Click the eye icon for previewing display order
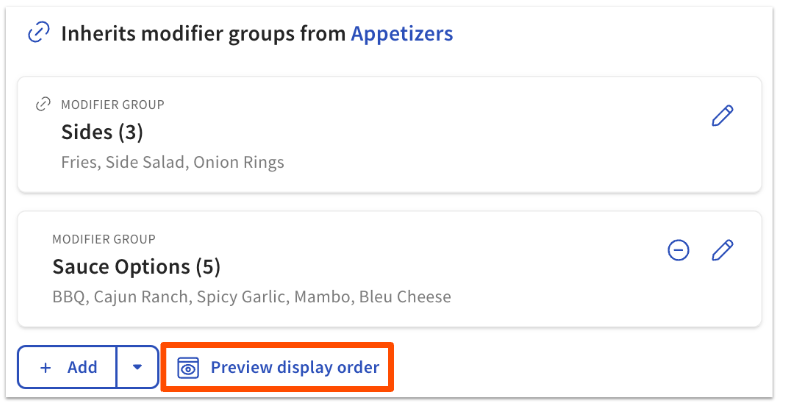Screen dimensions: 786x409 (188, 367)
